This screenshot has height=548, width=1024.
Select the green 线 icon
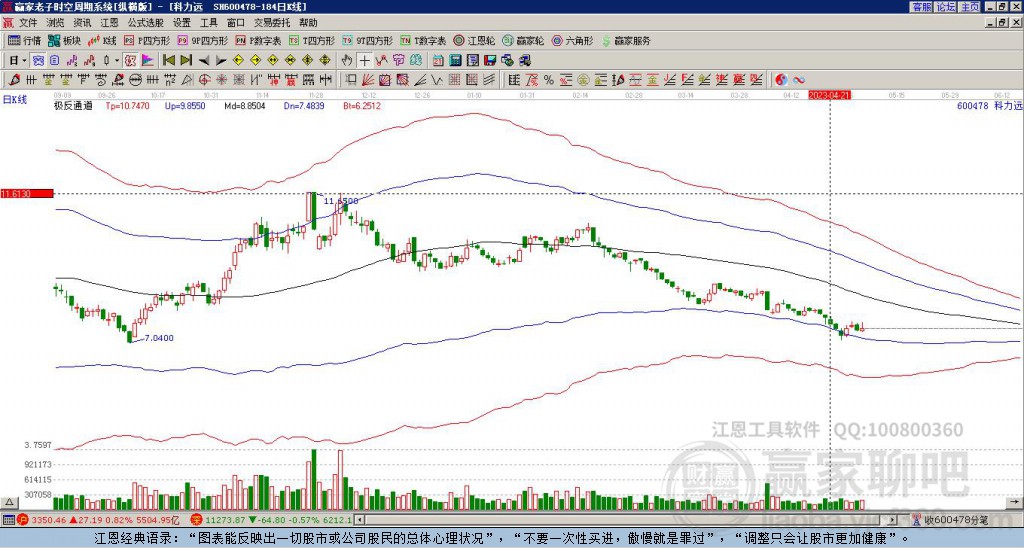[x=415, y=61]
